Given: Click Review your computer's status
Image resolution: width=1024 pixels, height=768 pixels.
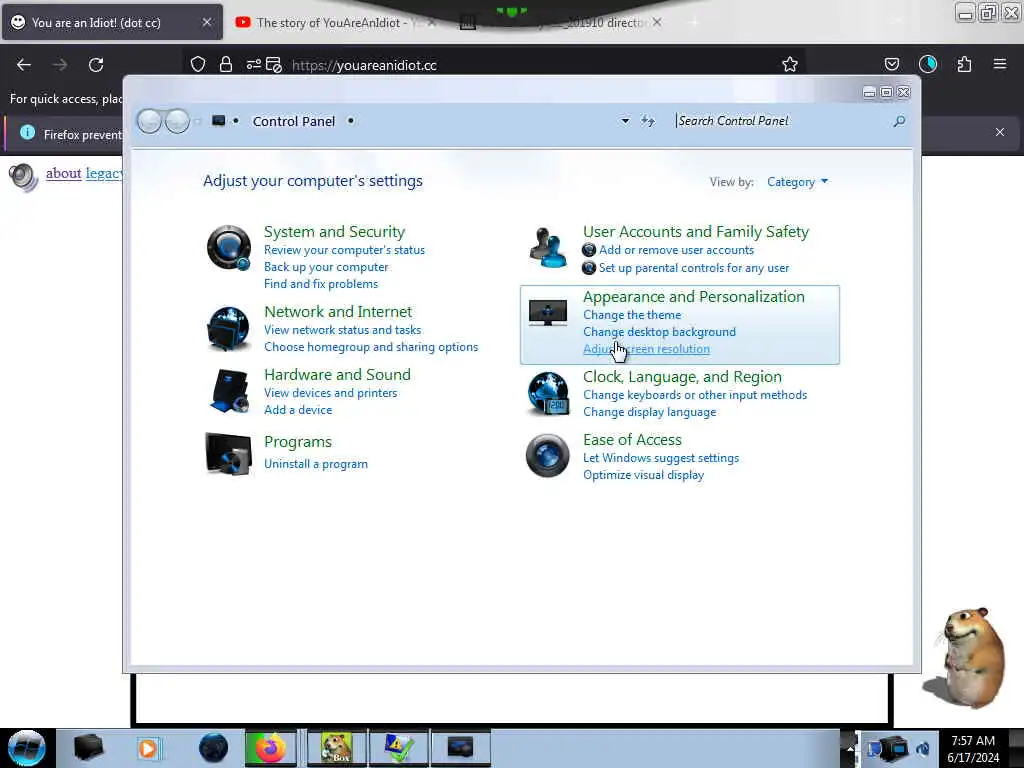Looking at the screenshot, I should [344, 250].
